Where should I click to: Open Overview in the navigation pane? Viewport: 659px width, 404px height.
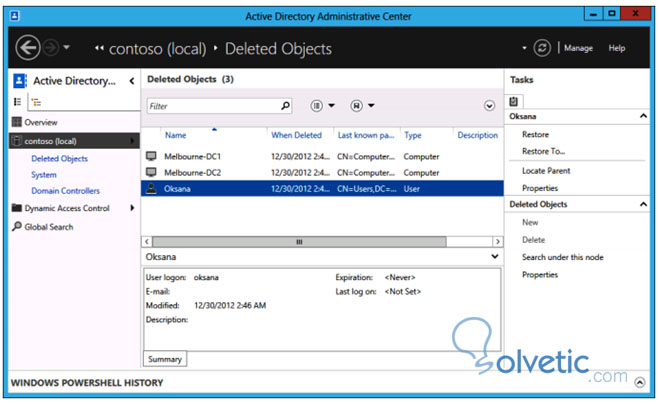pyautogui.click(x=41, y=122)
